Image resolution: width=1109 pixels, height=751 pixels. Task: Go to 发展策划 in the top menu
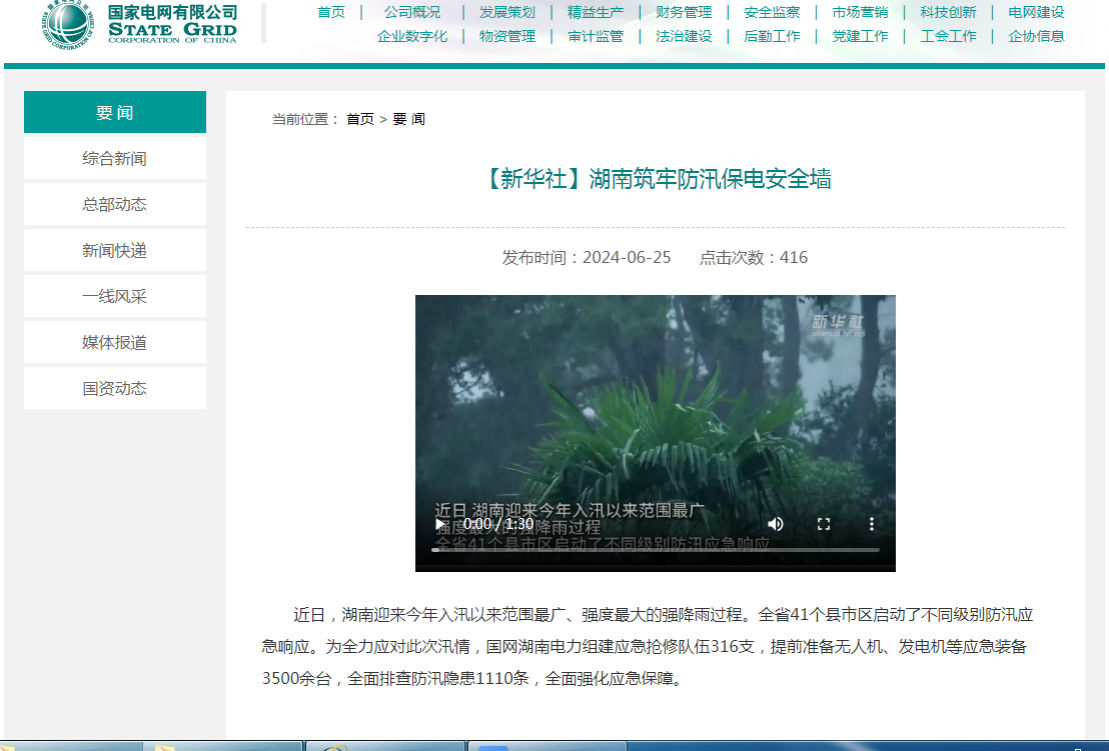(507, 12)
